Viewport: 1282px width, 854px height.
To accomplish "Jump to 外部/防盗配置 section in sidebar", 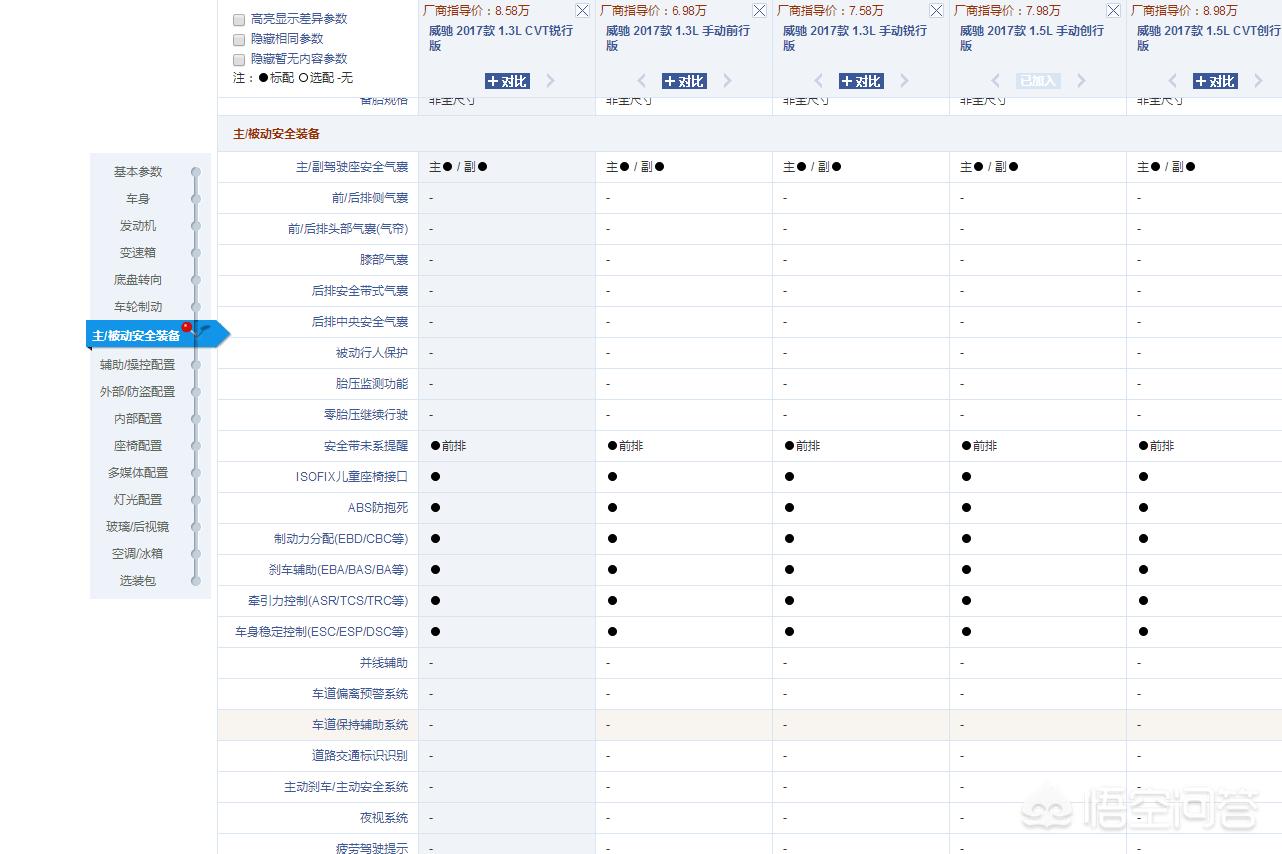I will point(138,392).
